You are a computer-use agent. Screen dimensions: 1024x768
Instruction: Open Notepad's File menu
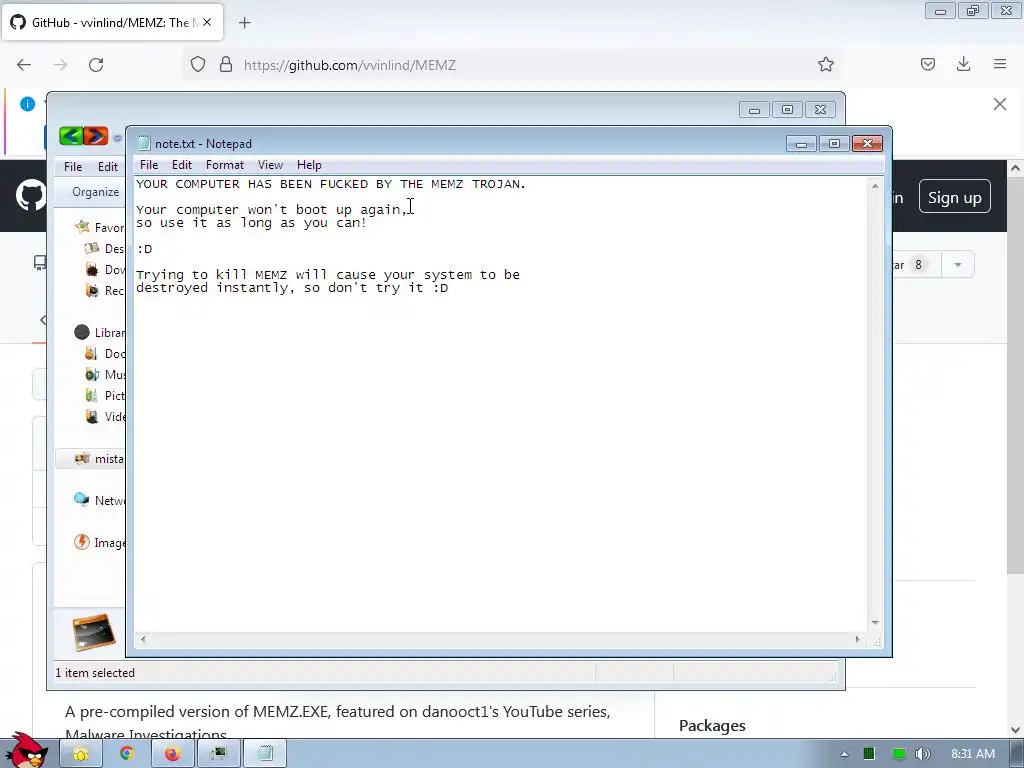pyautogui.click(x=149, y=165)
